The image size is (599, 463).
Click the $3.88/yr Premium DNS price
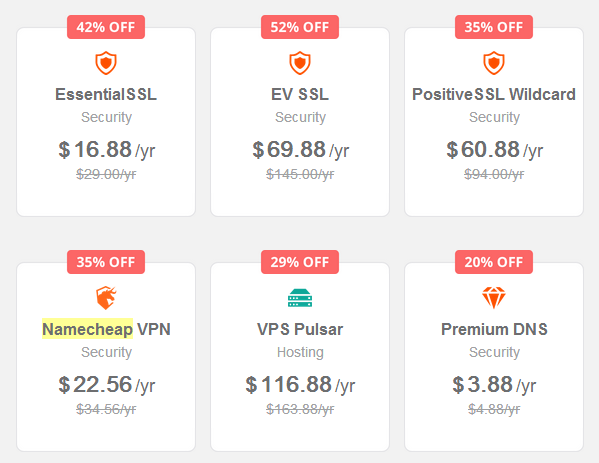pyautogui.click(x=494, y=385)
